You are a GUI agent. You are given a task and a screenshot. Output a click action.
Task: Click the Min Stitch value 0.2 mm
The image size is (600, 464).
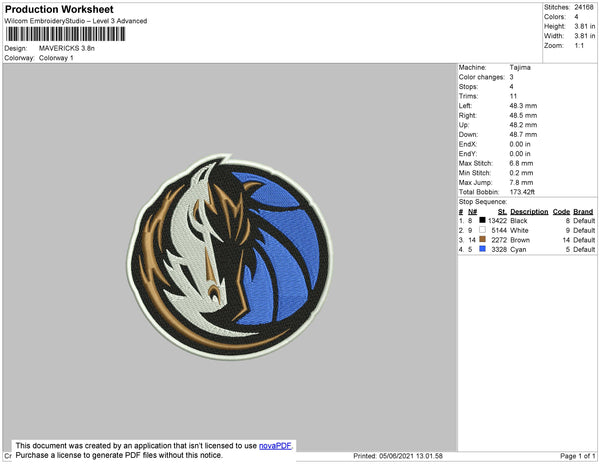[x=521, y=173]
